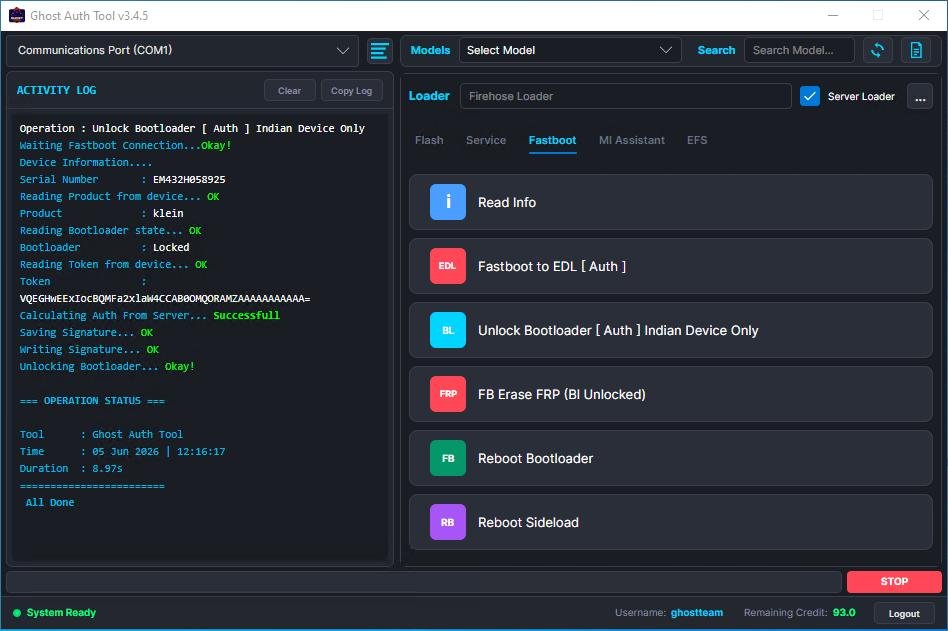
Task: Click the Models label
Action: click(430, 50)
